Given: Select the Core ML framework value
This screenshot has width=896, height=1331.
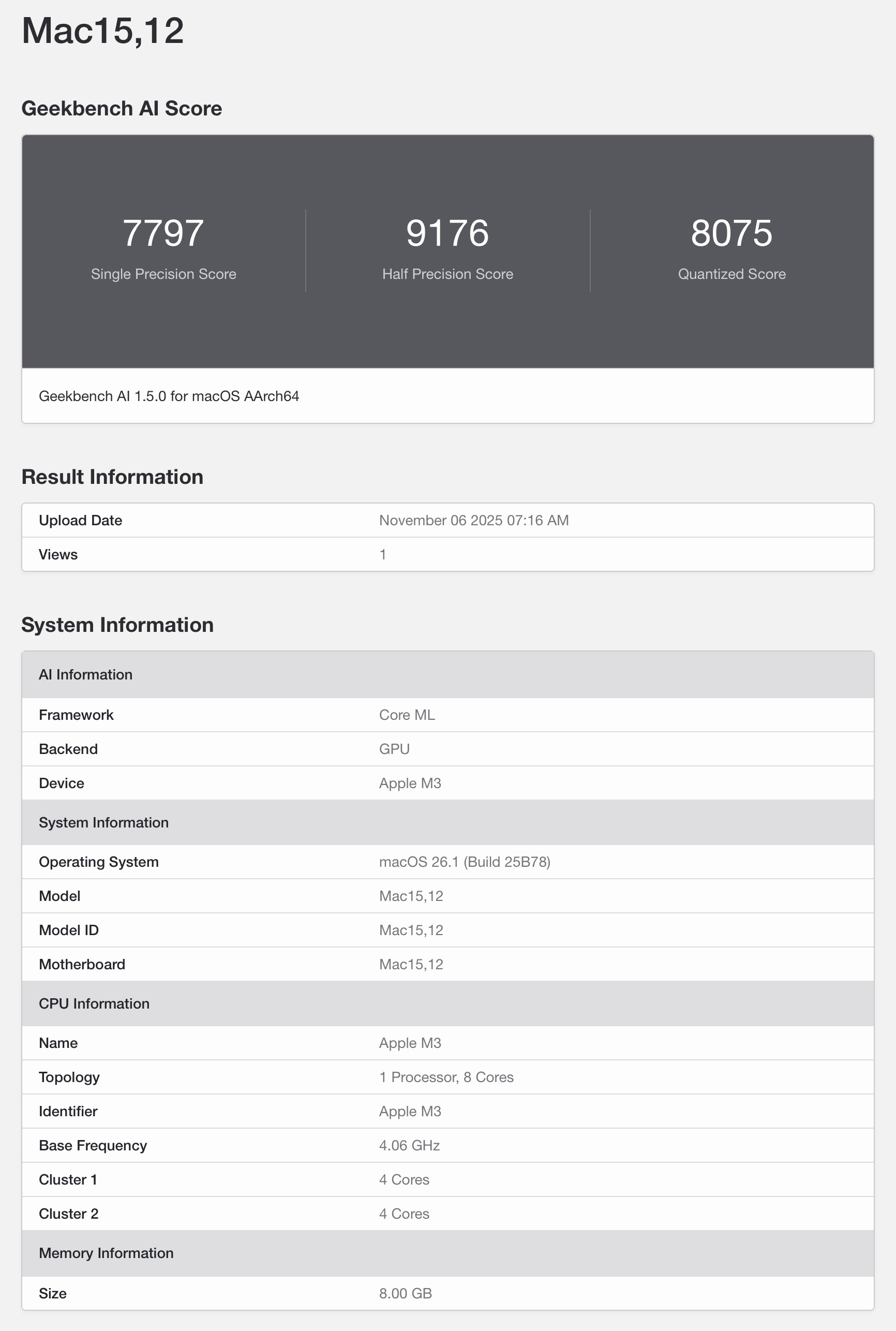Looking at the screenshot, I should [x=407, y=715].
